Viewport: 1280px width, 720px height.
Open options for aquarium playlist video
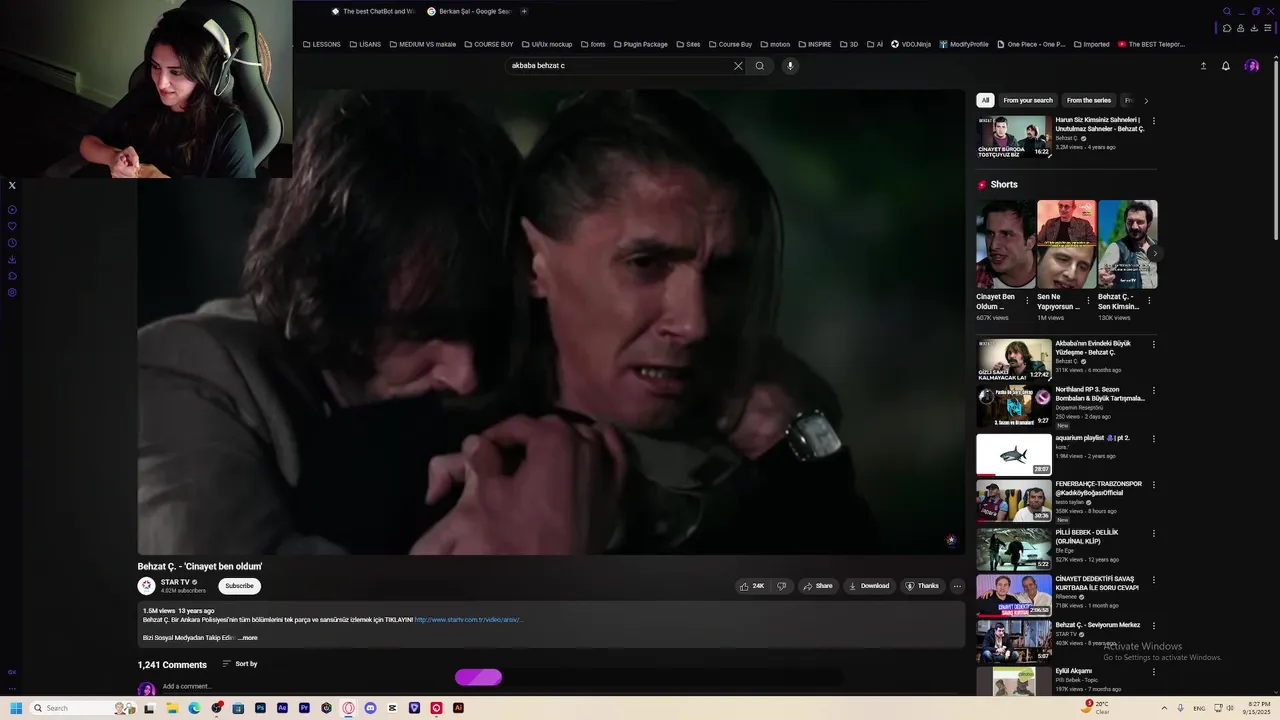(1153, 439)
